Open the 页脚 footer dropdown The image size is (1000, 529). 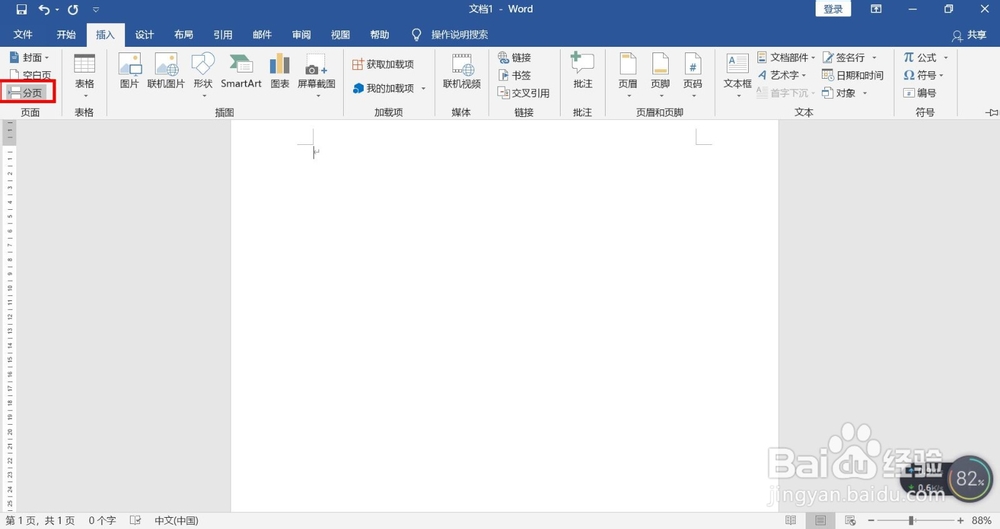click(660, 75)
